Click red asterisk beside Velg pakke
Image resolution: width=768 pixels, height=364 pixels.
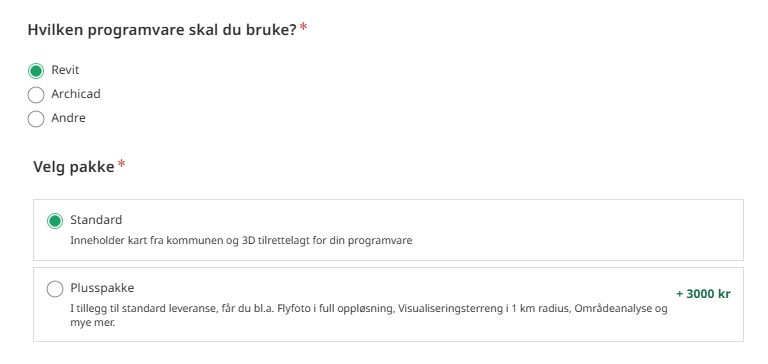click(x=121, y=165)
